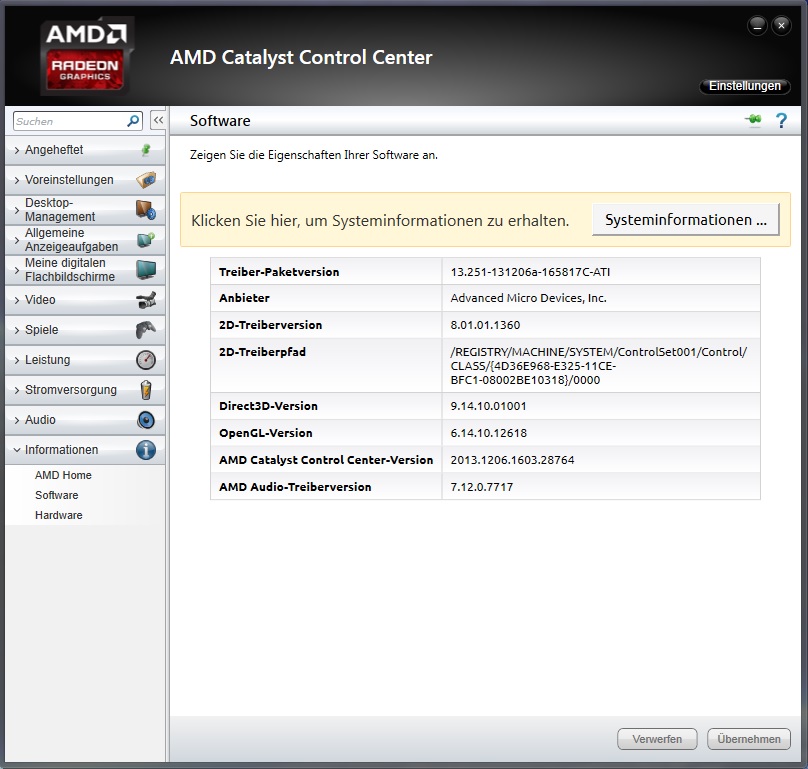Expand the Meine digitalen Flachbildschirme chevron
808x769 pixels.
[x=17, y=270]
